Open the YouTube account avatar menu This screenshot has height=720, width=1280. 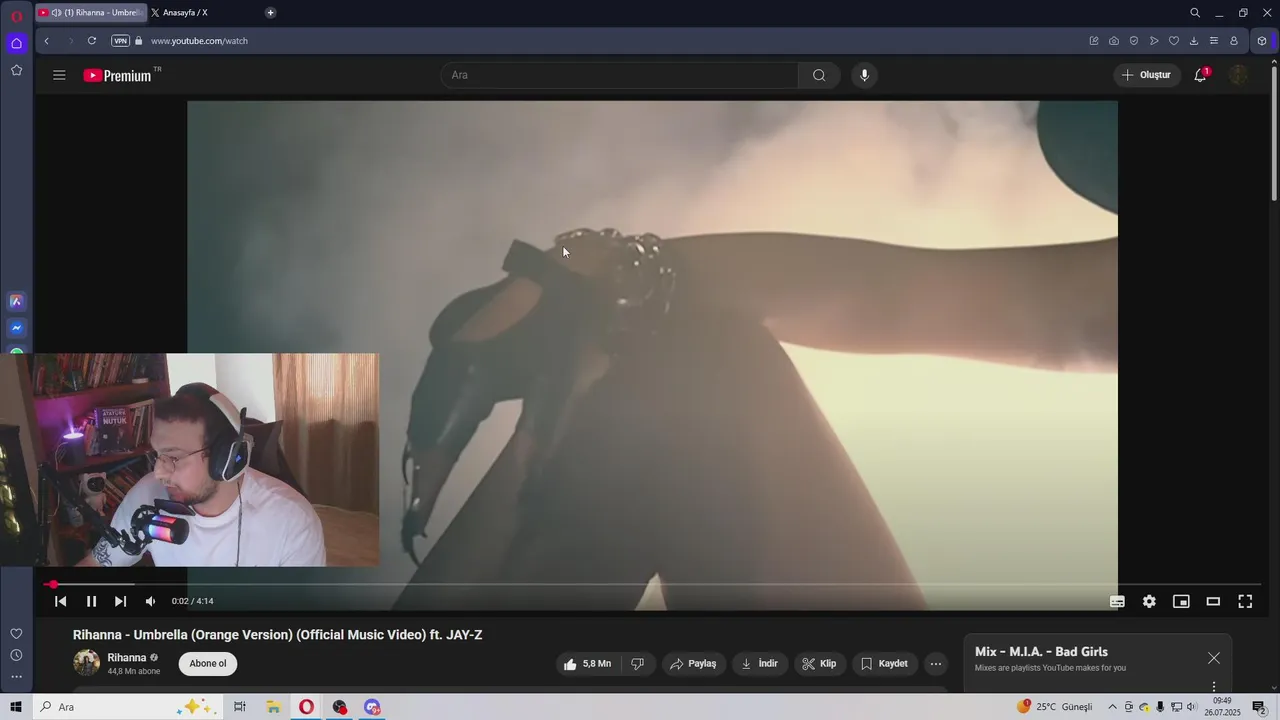pos(1238,75)
